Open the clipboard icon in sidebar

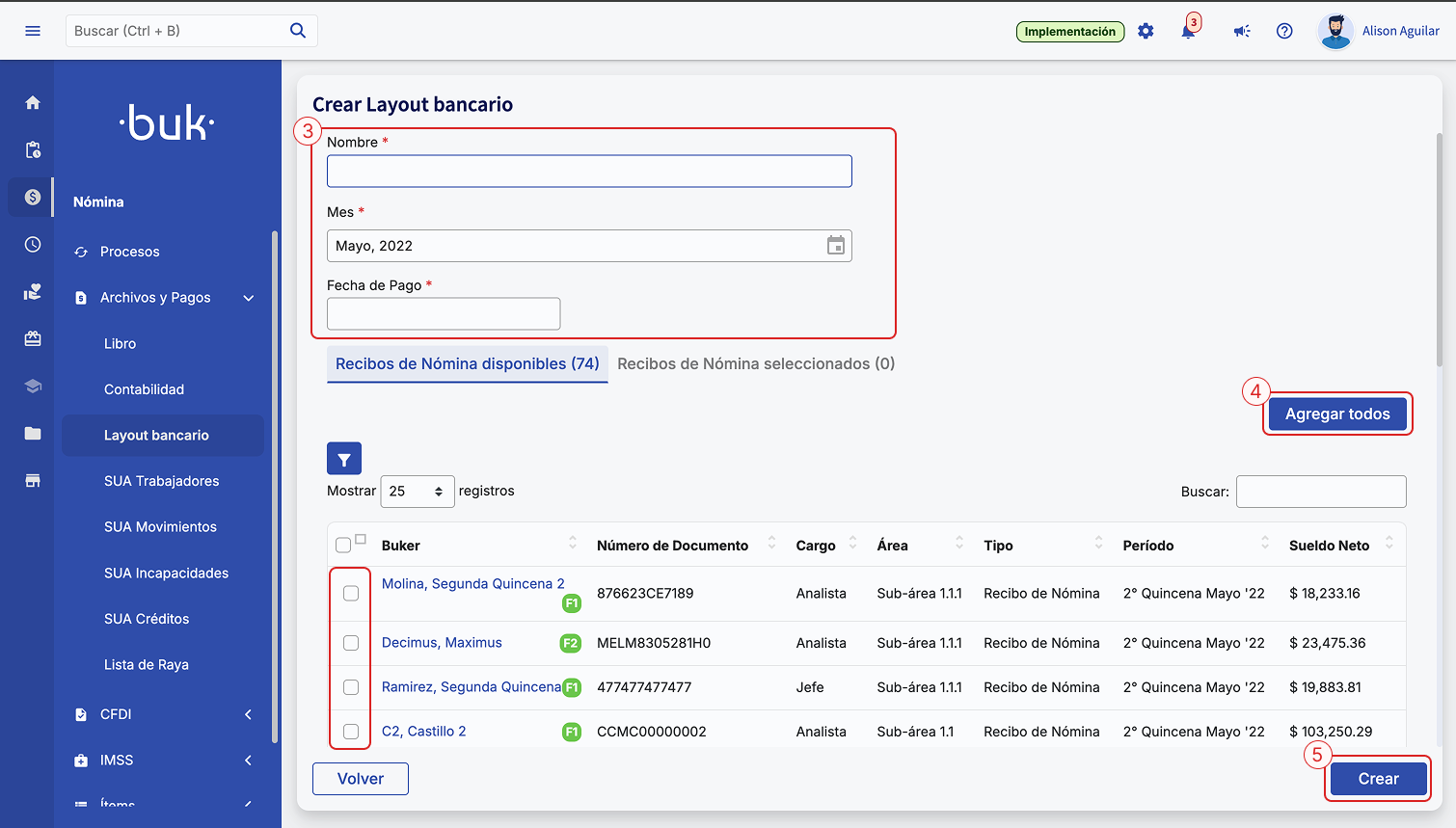point(33,149)
